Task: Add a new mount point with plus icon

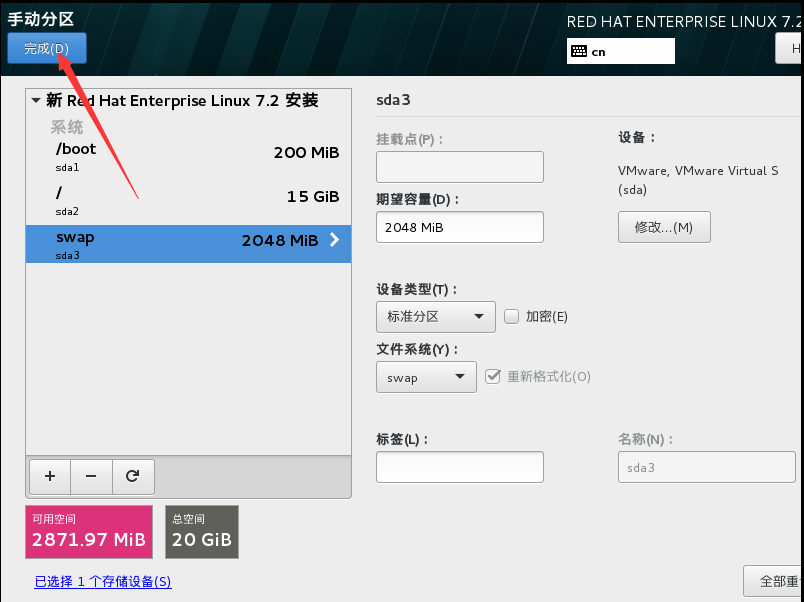Action: click(50, 476)
